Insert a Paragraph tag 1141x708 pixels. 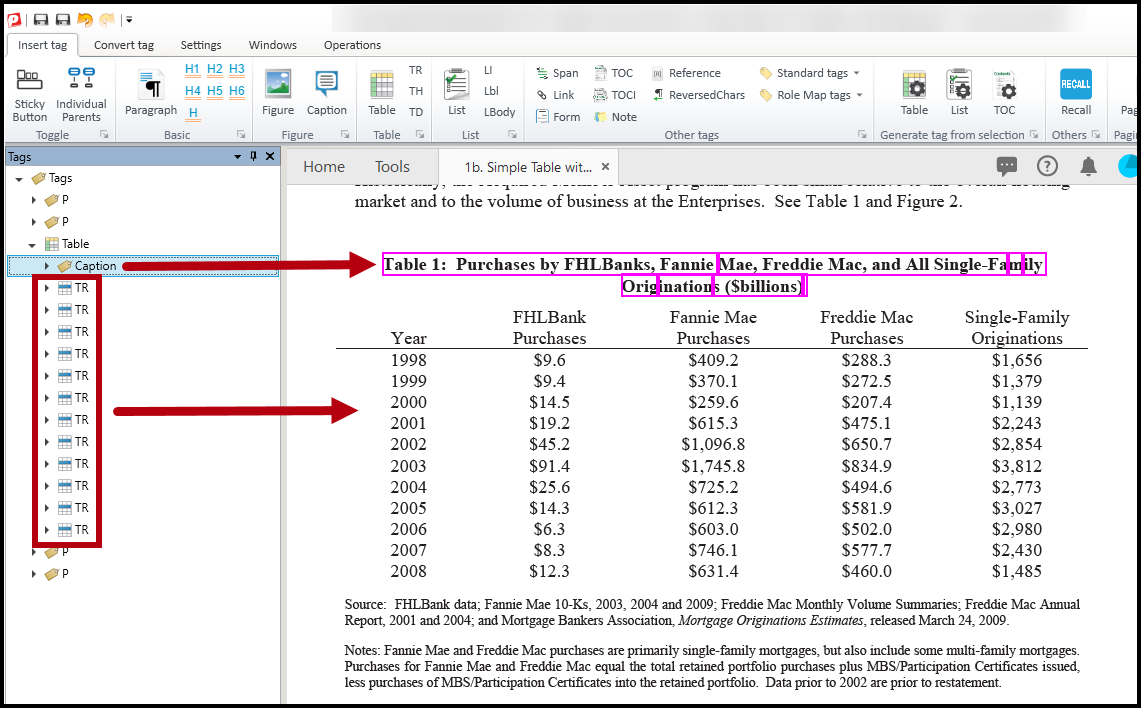pyautogui.click(x=151, y=92)
